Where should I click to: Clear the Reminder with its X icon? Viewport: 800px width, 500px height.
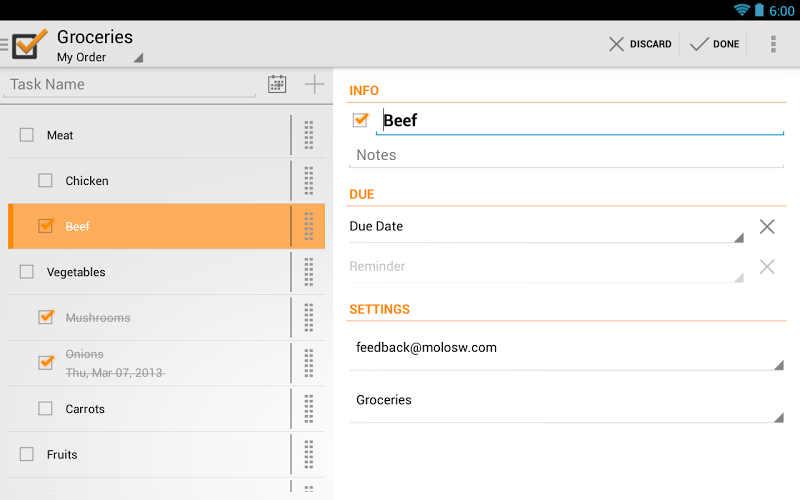tap(767, 266)
